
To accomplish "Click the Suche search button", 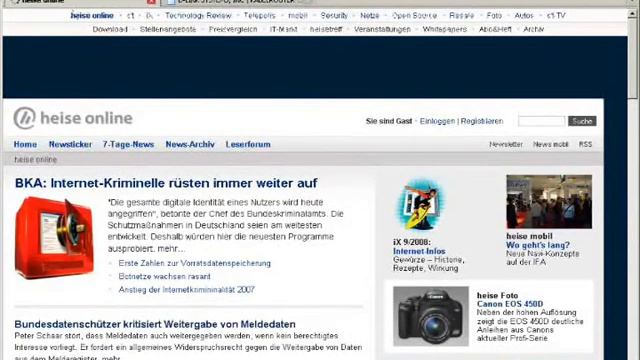I will tap(582, 121).
